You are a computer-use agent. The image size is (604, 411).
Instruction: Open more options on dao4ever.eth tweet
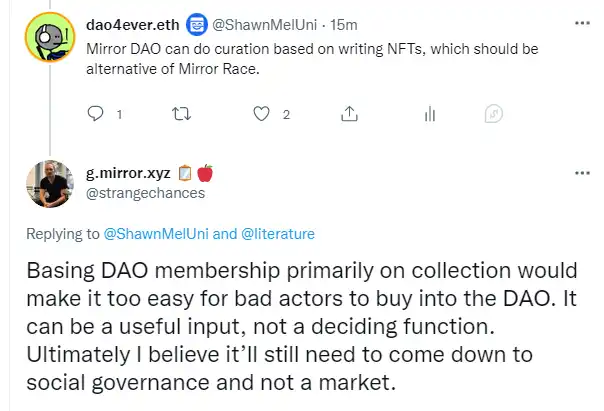coord(582,23)
